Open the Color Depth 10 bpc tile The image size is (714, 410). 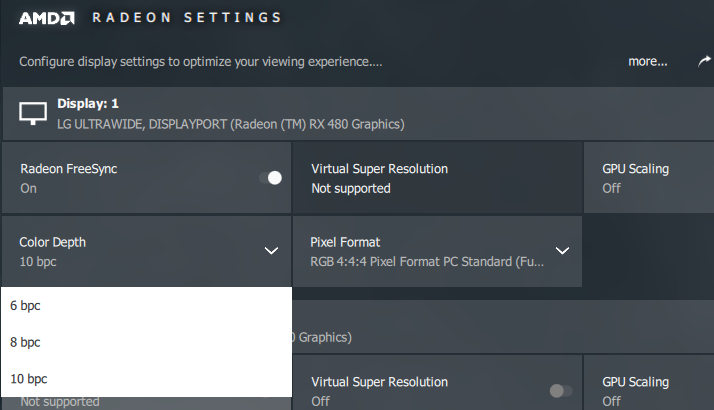pos(146,251)
